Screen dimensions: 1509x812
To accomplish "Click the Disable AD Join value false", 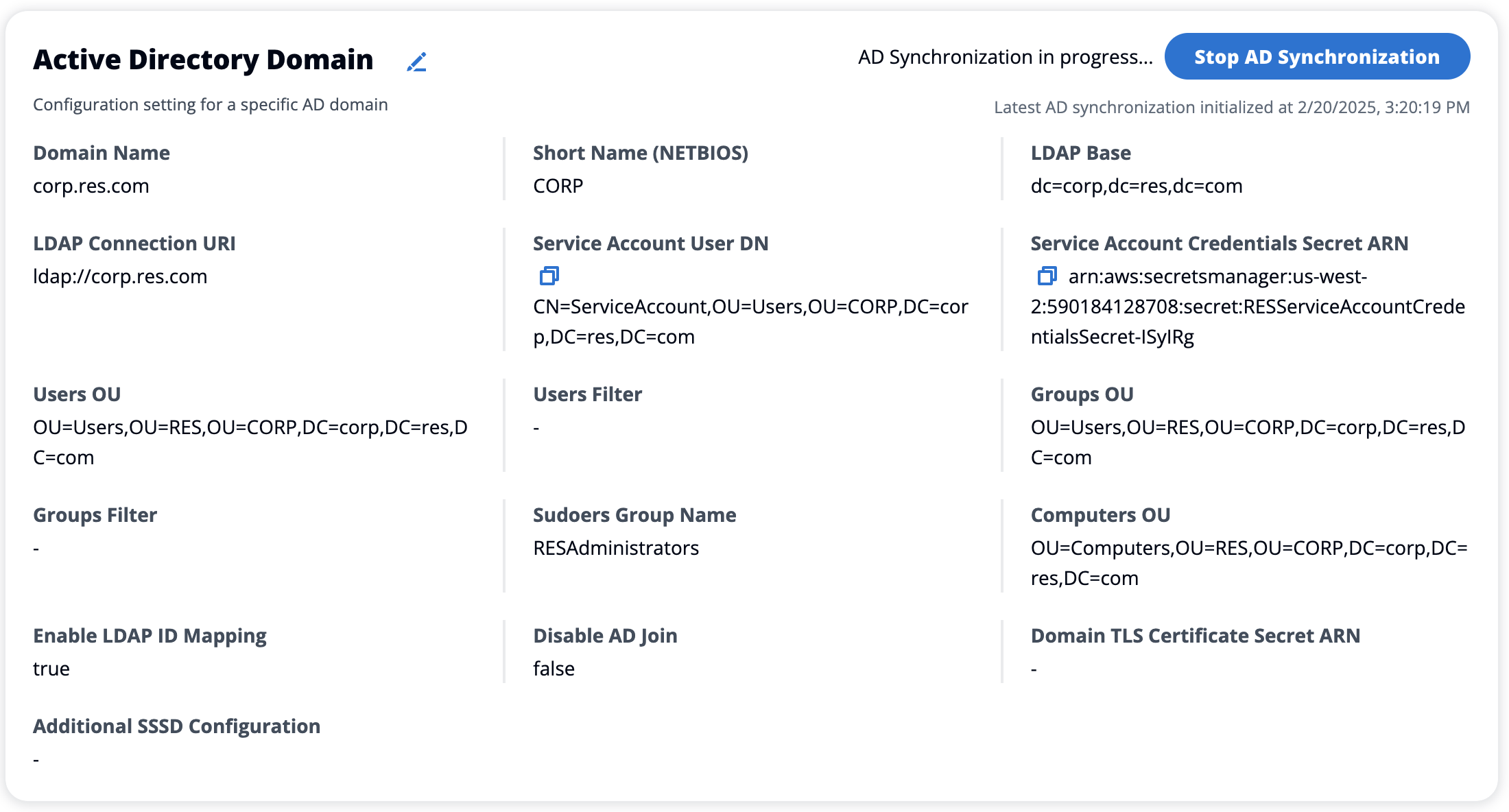I will [x=554, y=668].
